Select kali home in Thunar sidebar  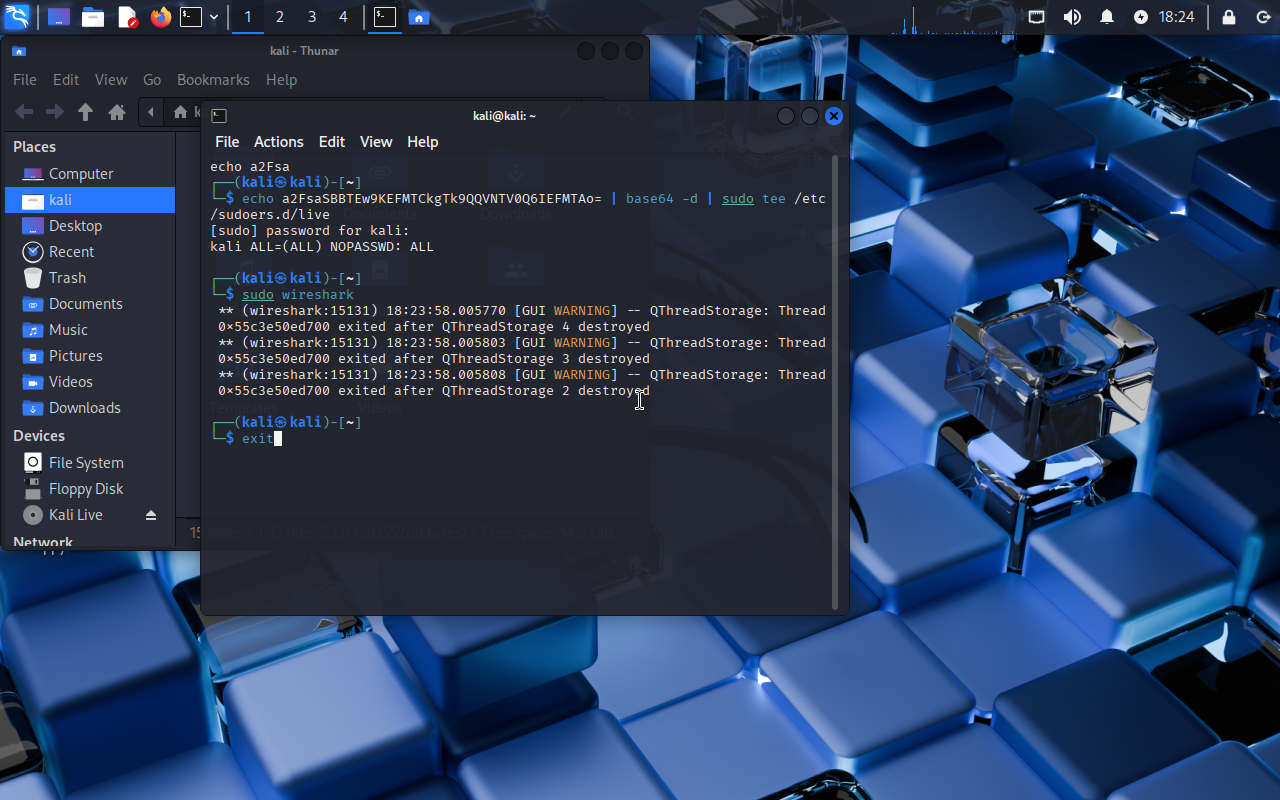[x=90, y=200]
